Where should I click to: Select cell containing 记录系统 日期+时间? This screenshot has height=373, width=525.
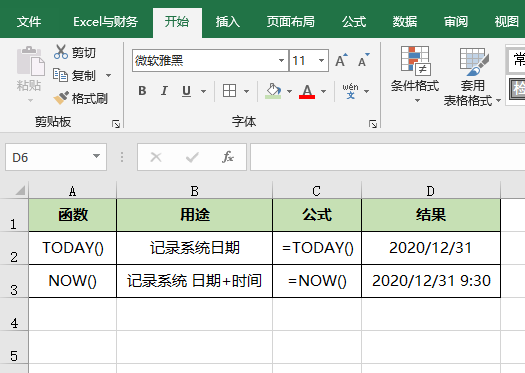195,281
